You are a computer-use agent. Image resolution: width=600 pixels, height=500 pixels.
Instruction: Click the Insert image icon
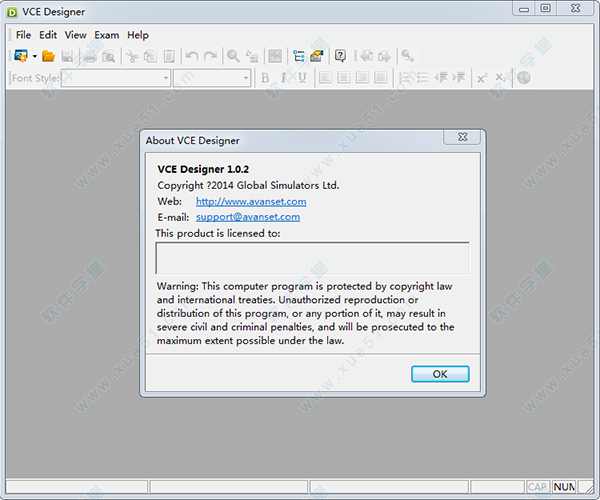[275, 56]
